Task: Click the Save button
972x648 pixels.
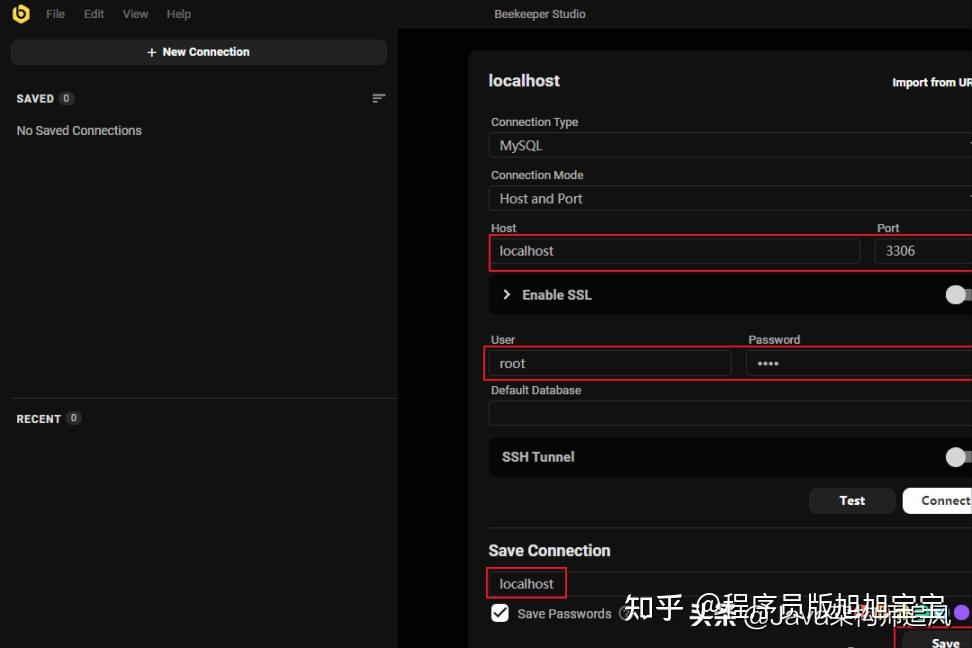Action: pos(937,641)
